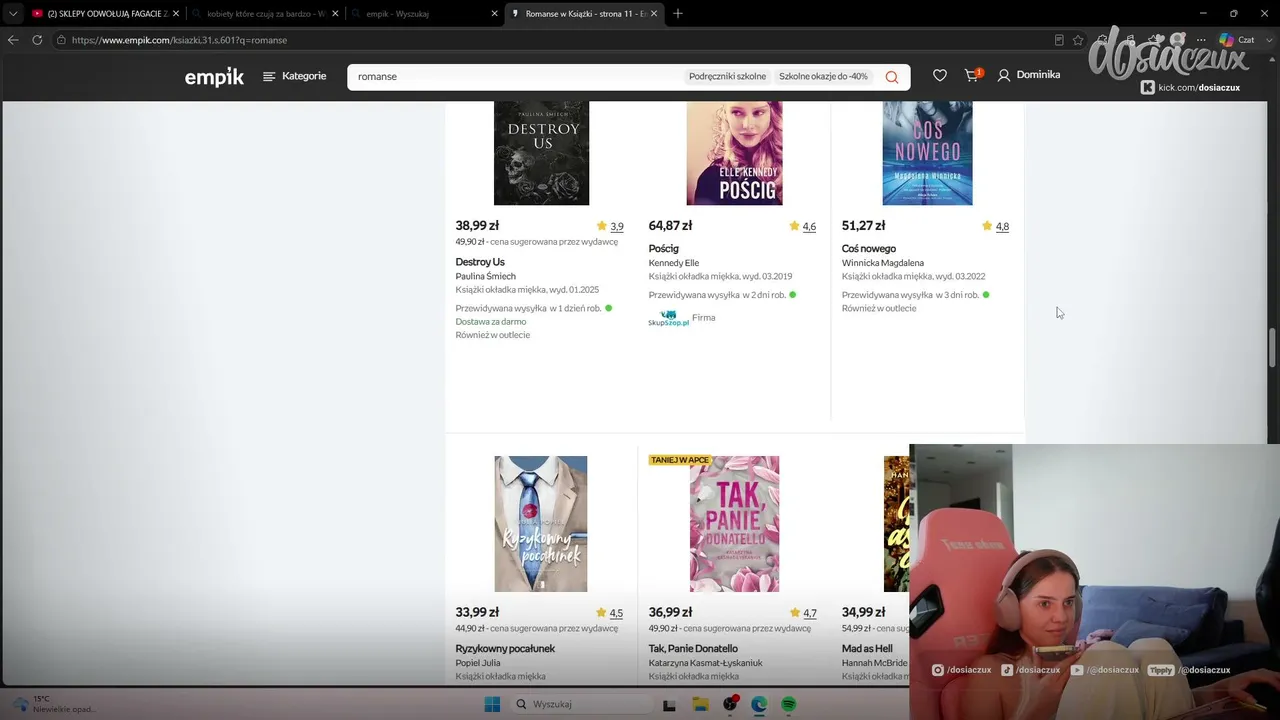This screenshot has width=1280, height=720.
Task: Click the taskbar Wyszukaj search box
Action: [580, 705]
